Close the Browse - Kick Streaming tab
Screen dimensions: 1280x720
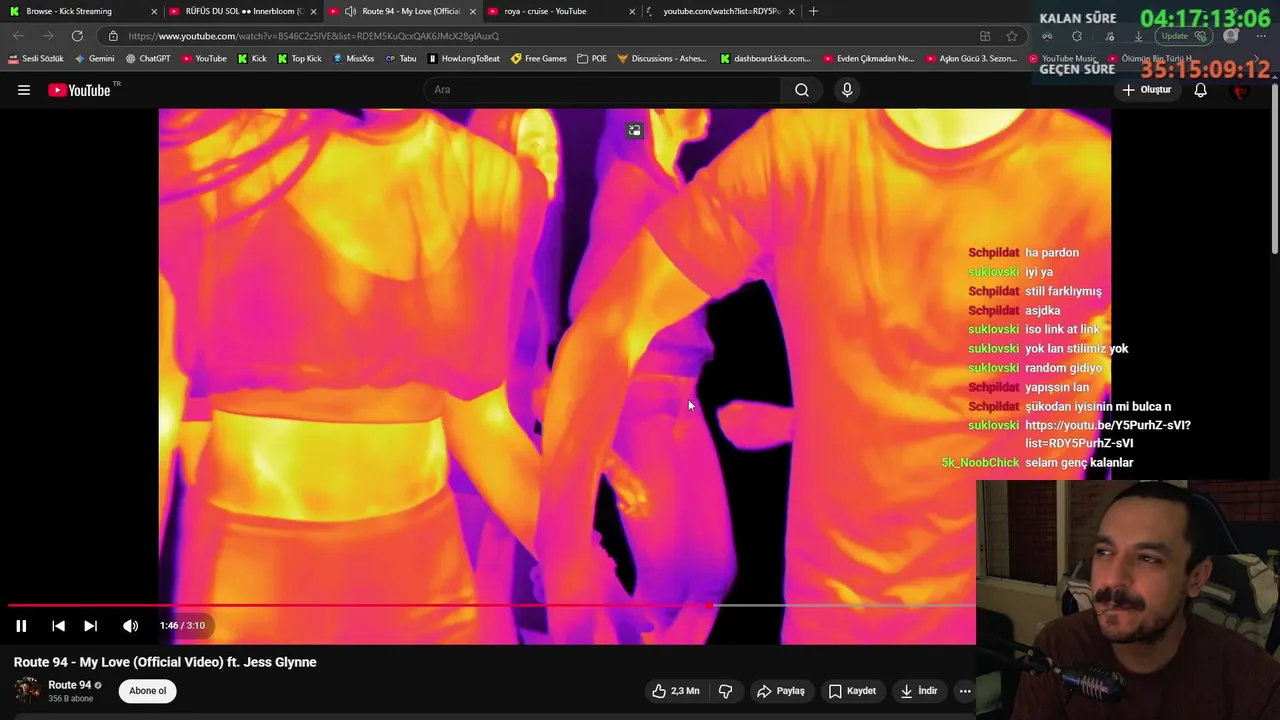(154, 11)
